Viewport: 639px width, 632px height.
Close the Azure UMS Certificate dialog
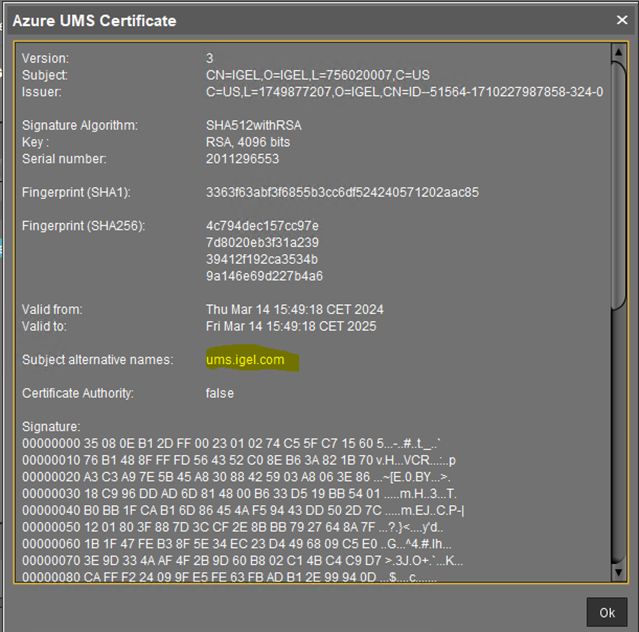coord(621,19)
